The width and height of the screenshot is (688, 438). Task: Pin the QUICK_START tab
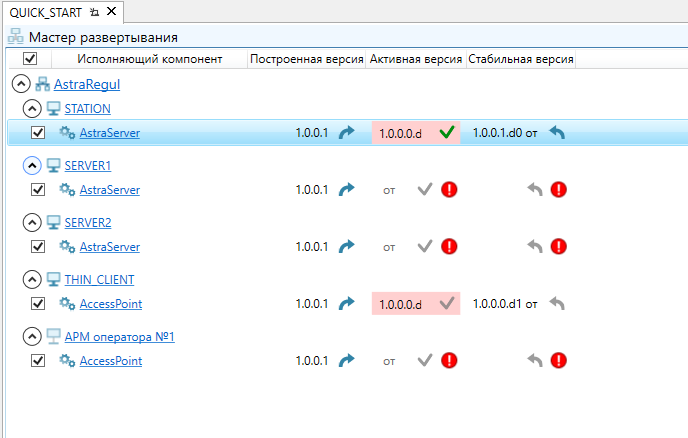(x=94, y=12)
